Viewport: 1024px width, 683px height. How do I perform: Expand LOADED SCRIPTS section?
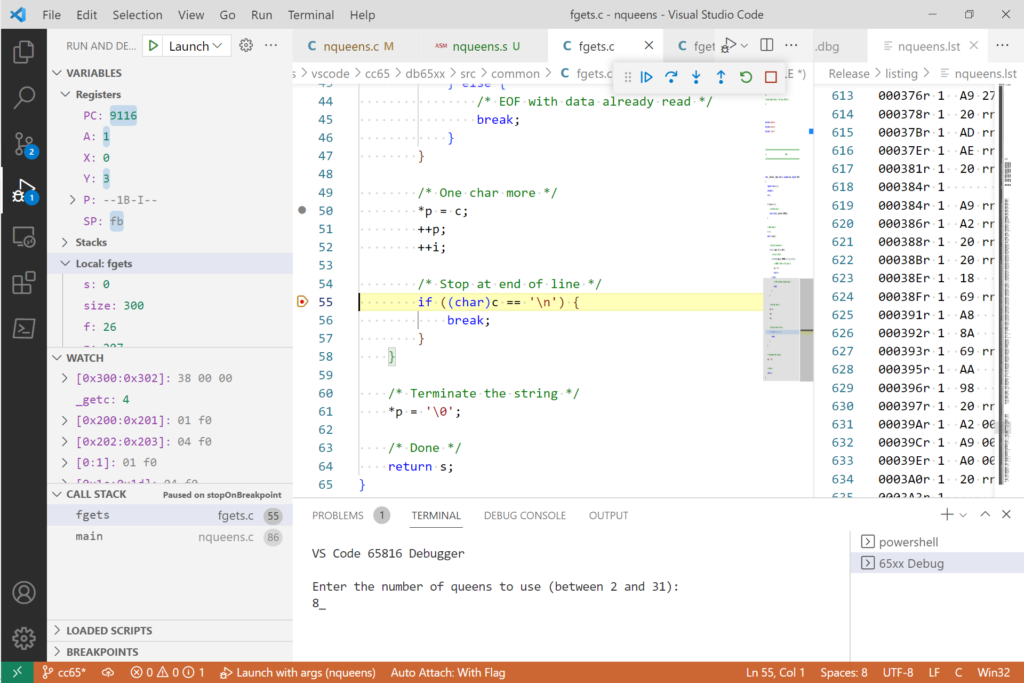[170, 630]
